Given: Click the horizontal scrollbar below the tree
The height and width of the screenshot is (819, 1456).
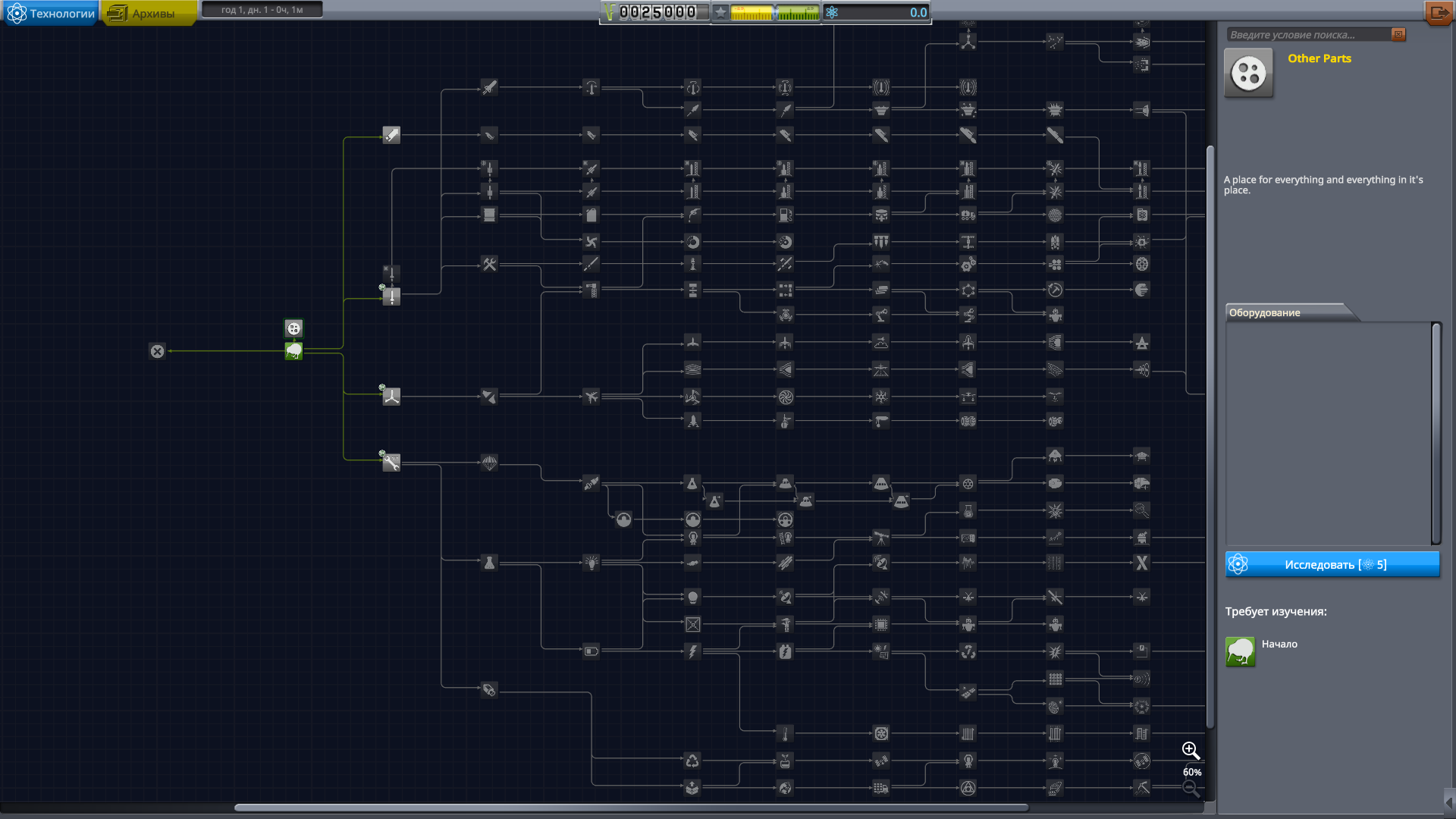Looking at the screenshot, I should [630, 808].
